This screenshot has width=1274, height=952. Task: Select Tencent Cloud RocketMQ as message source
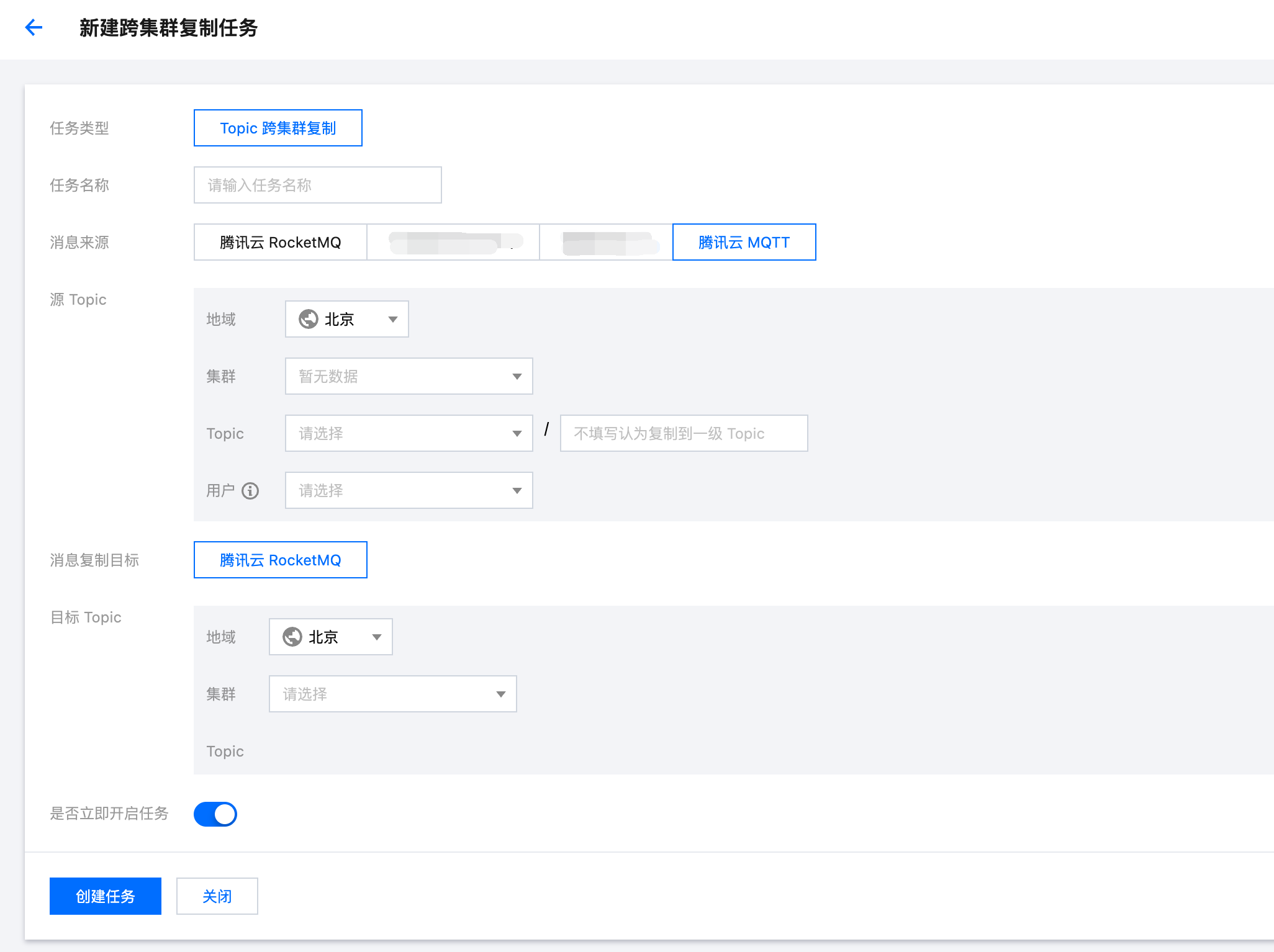tap(281, 242)
